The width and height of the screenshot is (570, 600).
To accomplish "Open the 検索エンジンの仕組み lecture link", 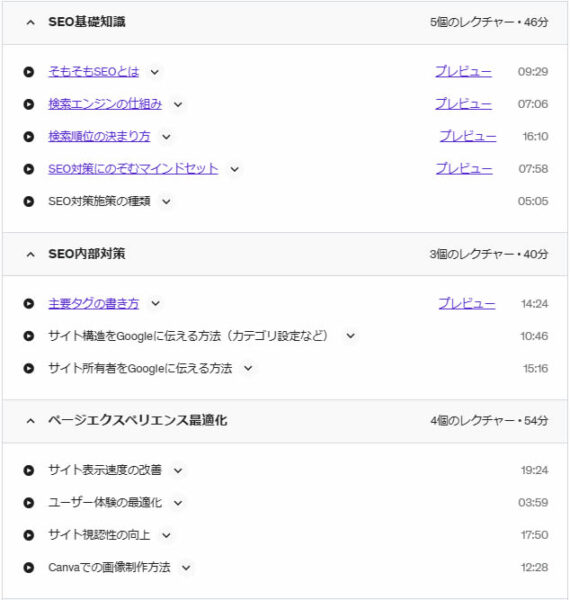I will (105, 104).
